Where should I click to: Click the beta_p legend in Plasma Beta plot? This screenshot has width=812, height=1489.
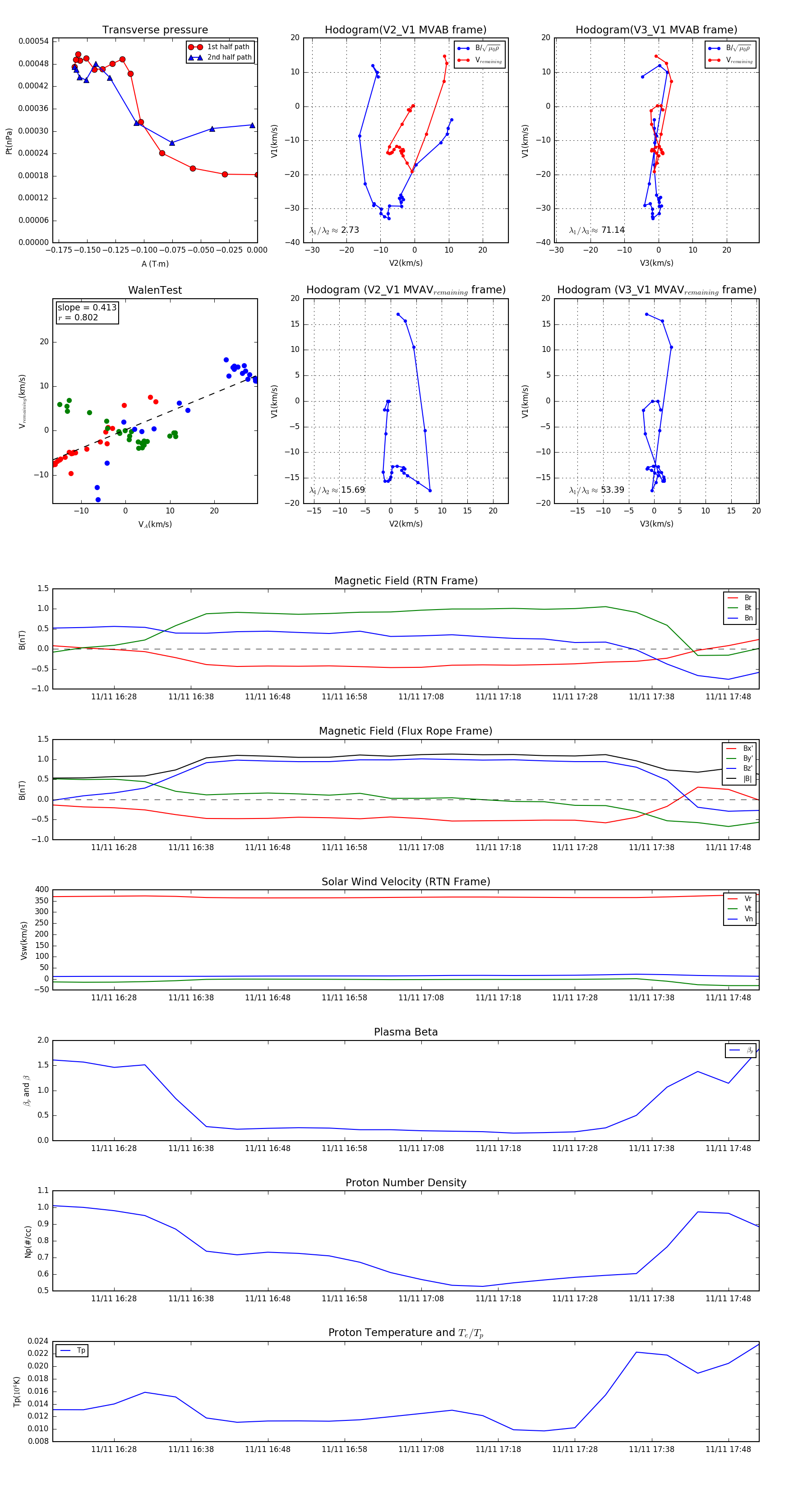pyautogui.click(x=740, y=1050)
